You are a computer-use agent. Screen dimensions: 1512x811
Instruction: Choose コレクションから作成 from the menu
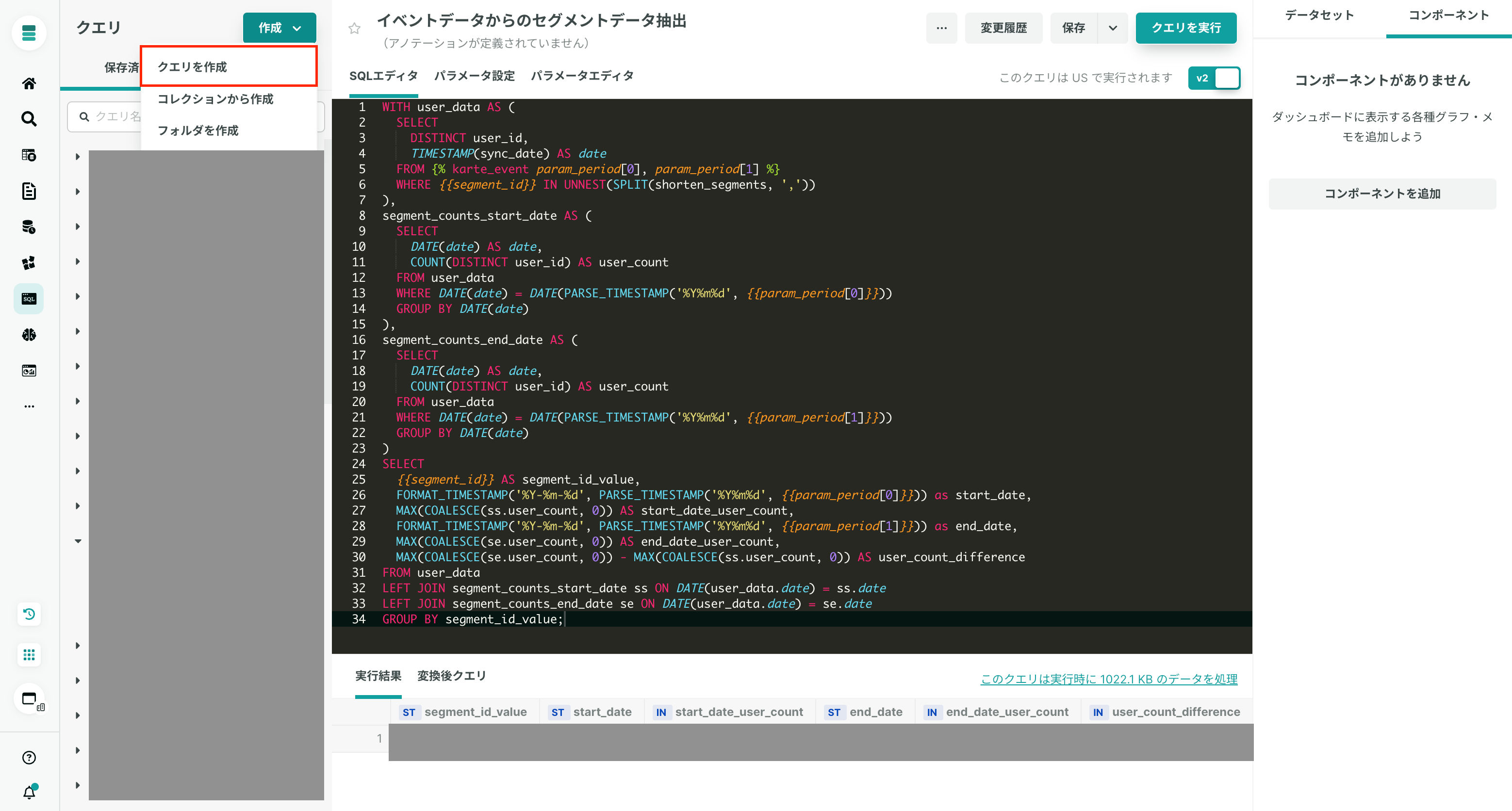[x=229, y=98]
